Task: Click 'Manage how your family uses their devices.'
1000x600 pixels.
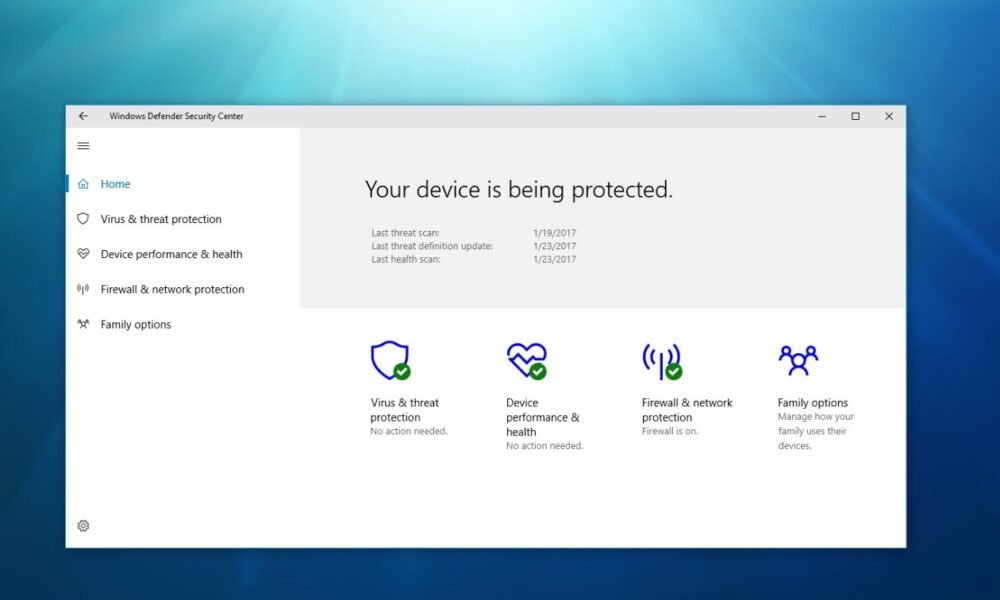Action: pos(816,431)
